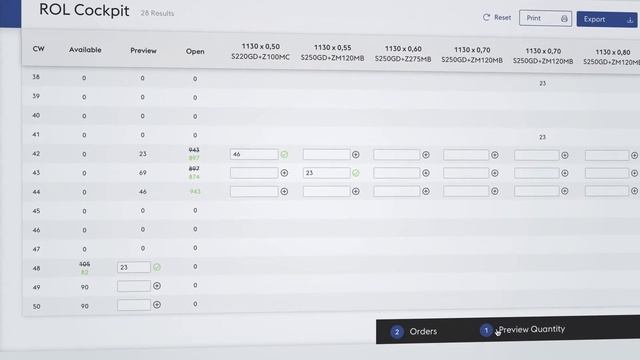Viewport: 640px width, 360px height.
Task: Click calendar week 39 row label
Action: coord(36,96)
